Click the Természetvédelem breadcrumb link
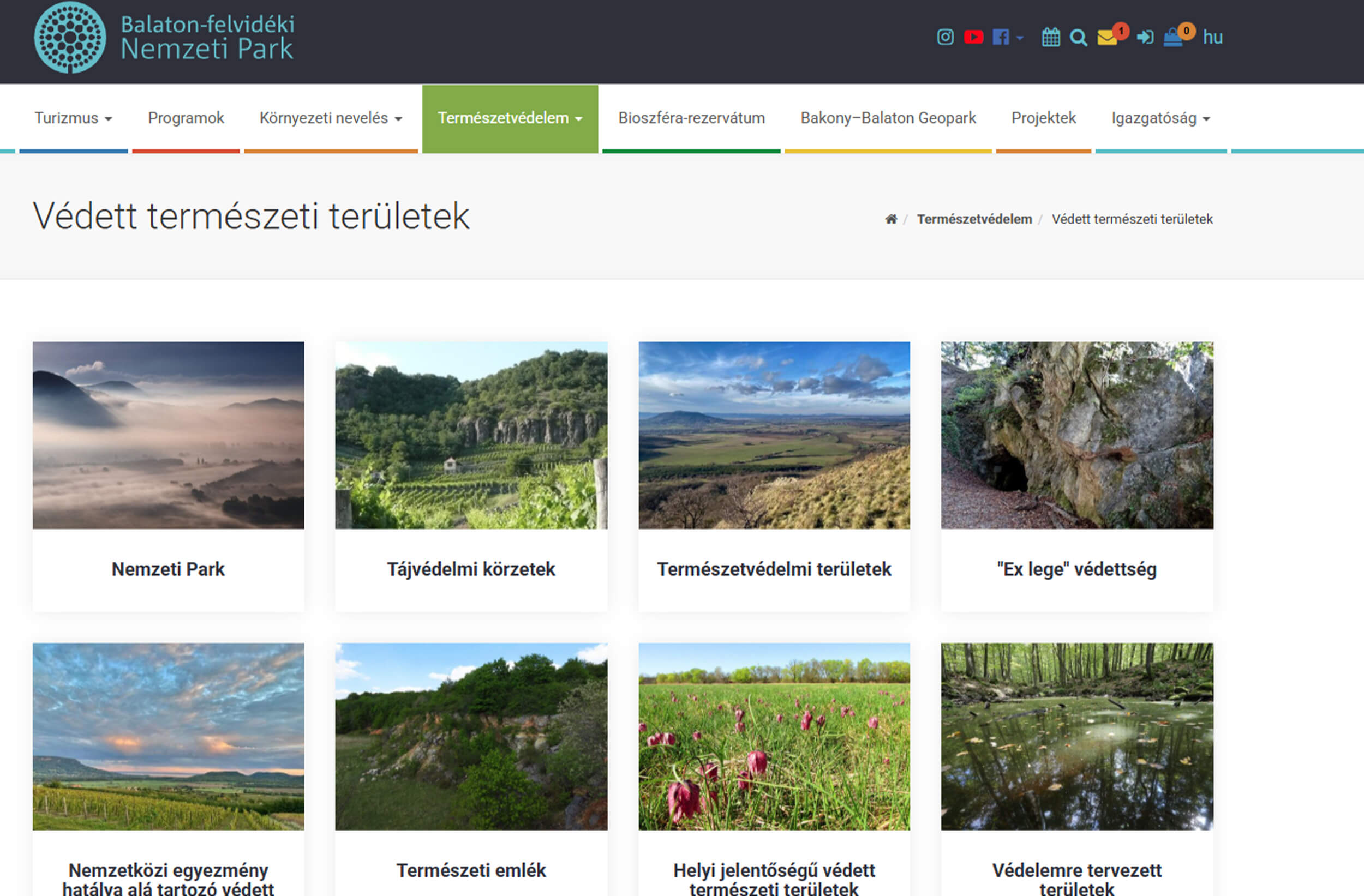Viewport: 1364px width, 896px height. pos(974,219)
